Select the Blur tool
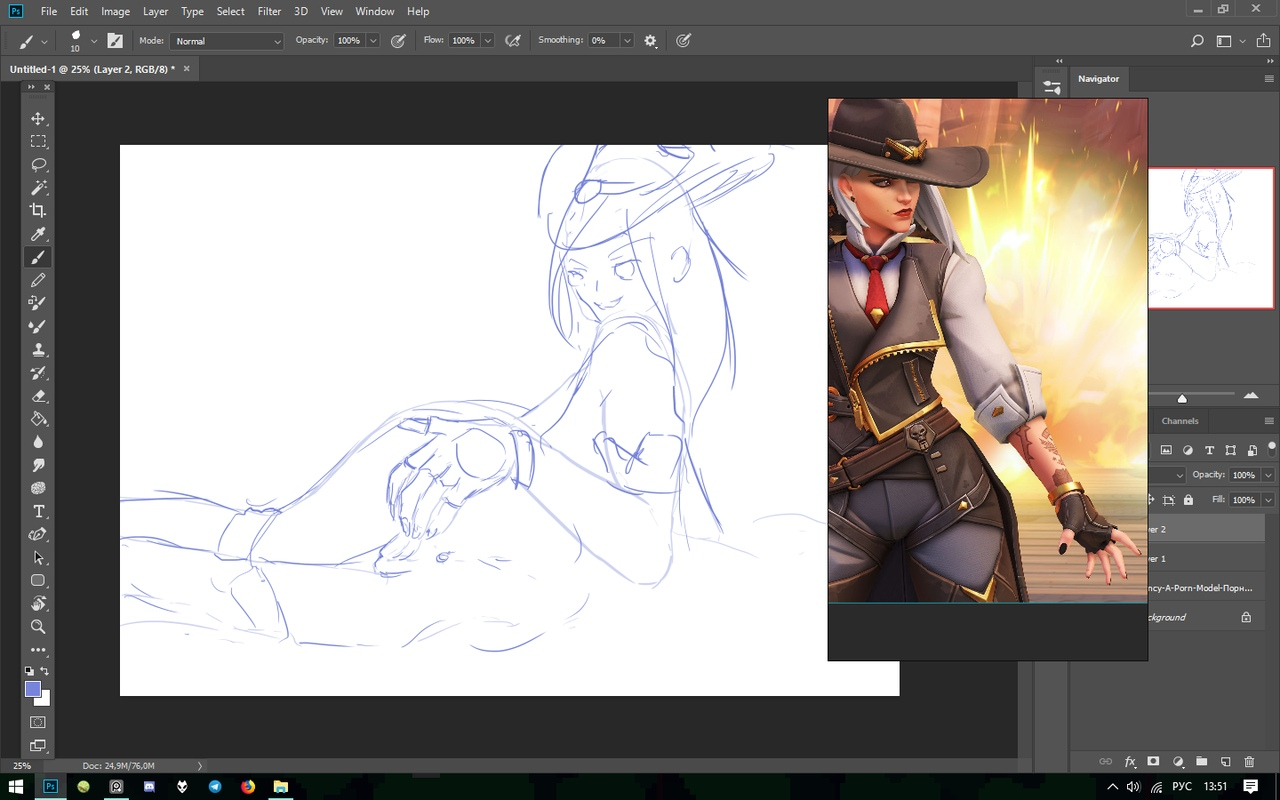The height and width of the screenshot is (800, 1280). coord(38,442)
